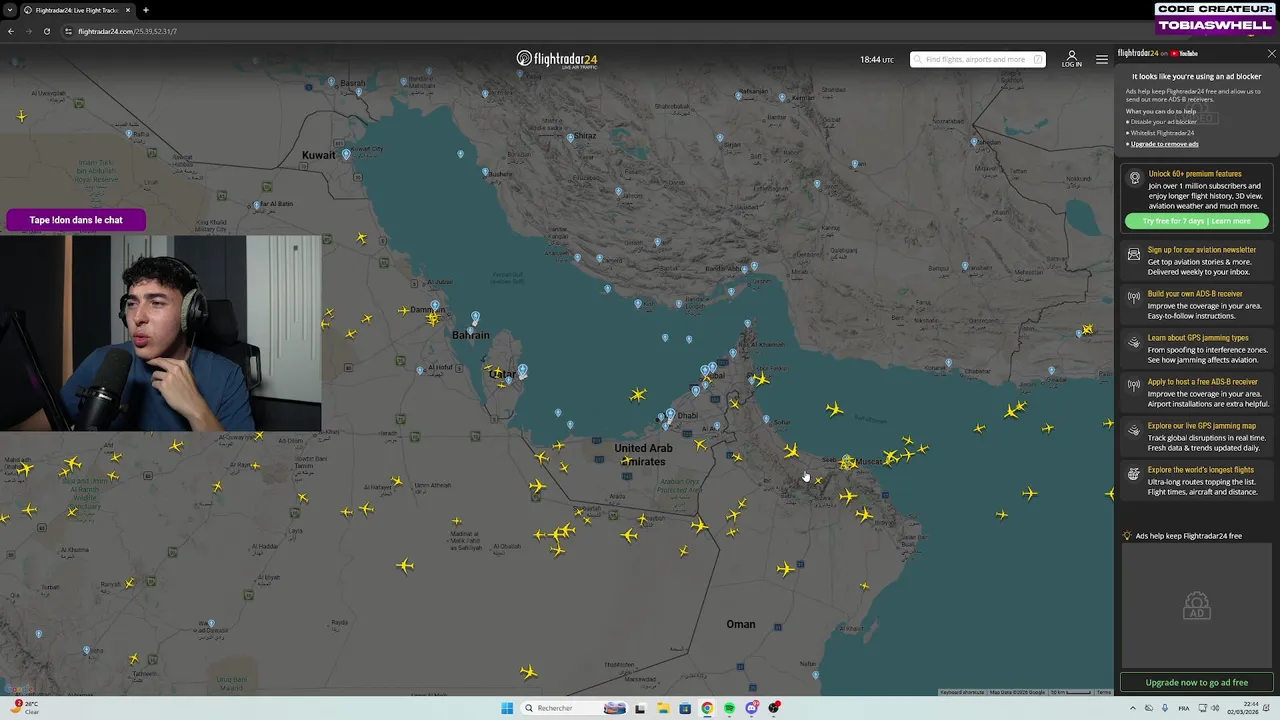
Task: Click the Flightradar24 logo
Action: [557, 59]
